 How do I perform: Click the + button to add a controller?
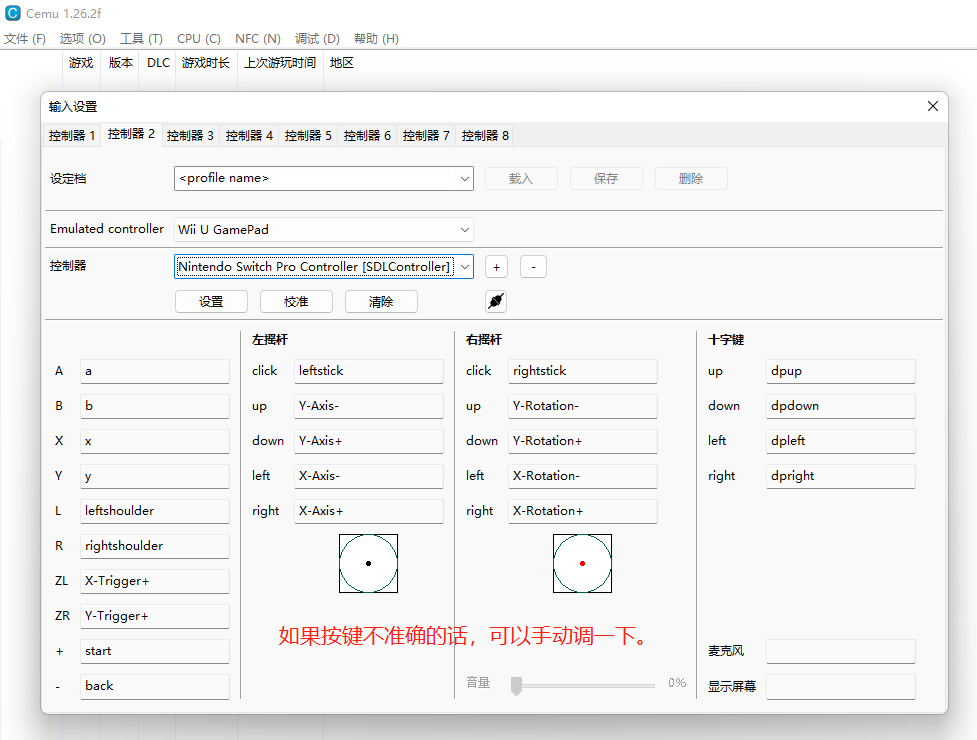pos(496,266)
